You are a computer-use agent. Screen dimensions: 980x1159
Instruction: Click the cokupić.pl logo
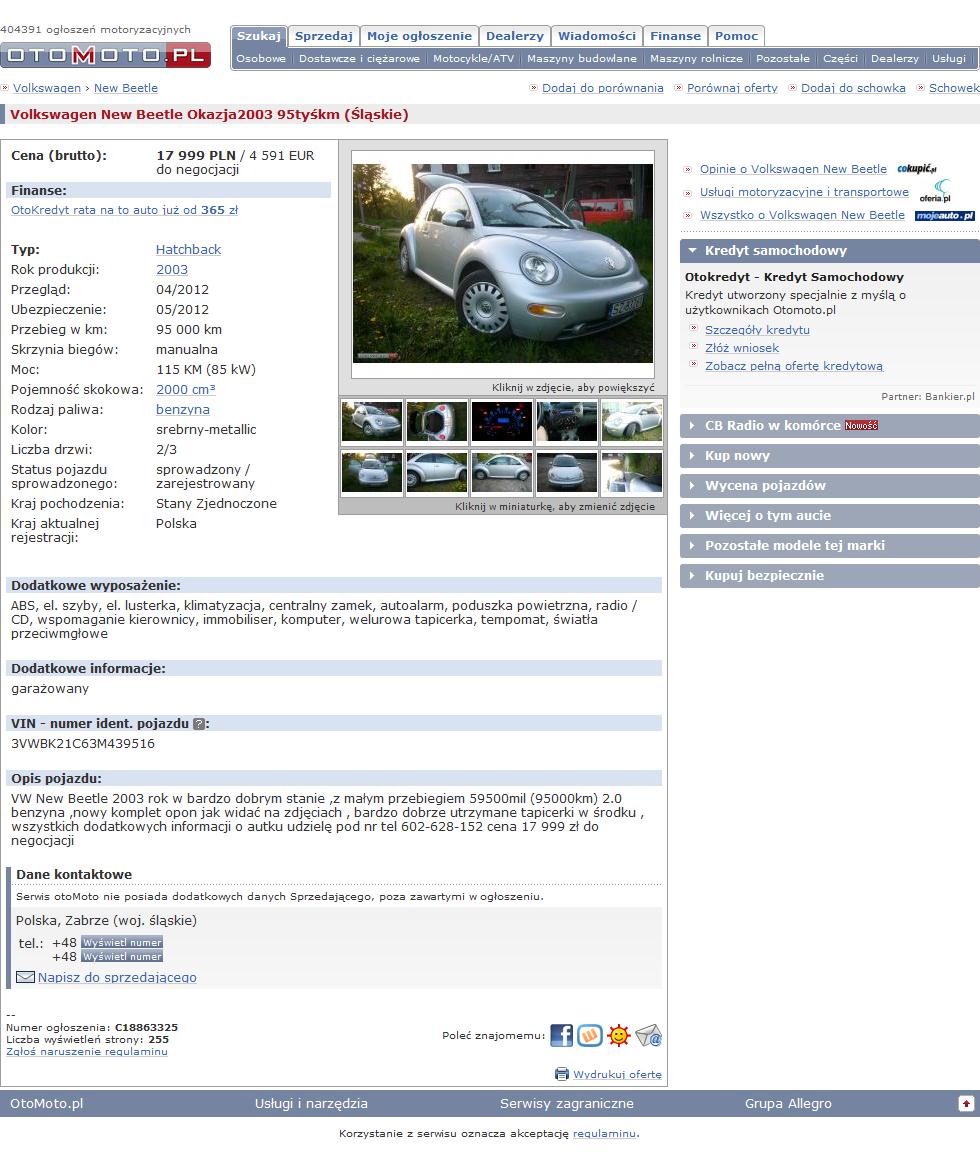pyautogui.click(x=917, y=169)
